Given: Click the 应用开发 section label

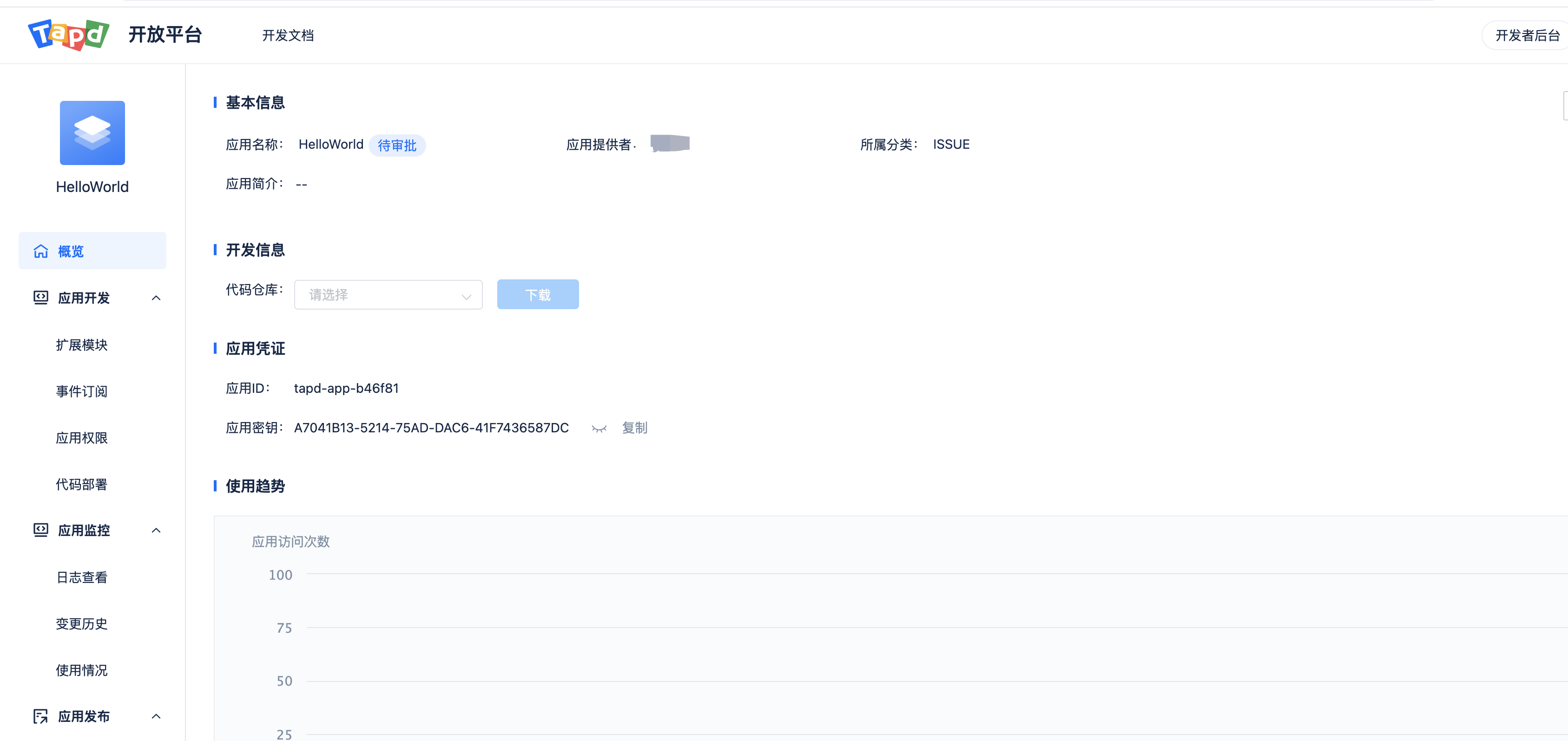Looking at the screenshot, I should pos(84,298).
